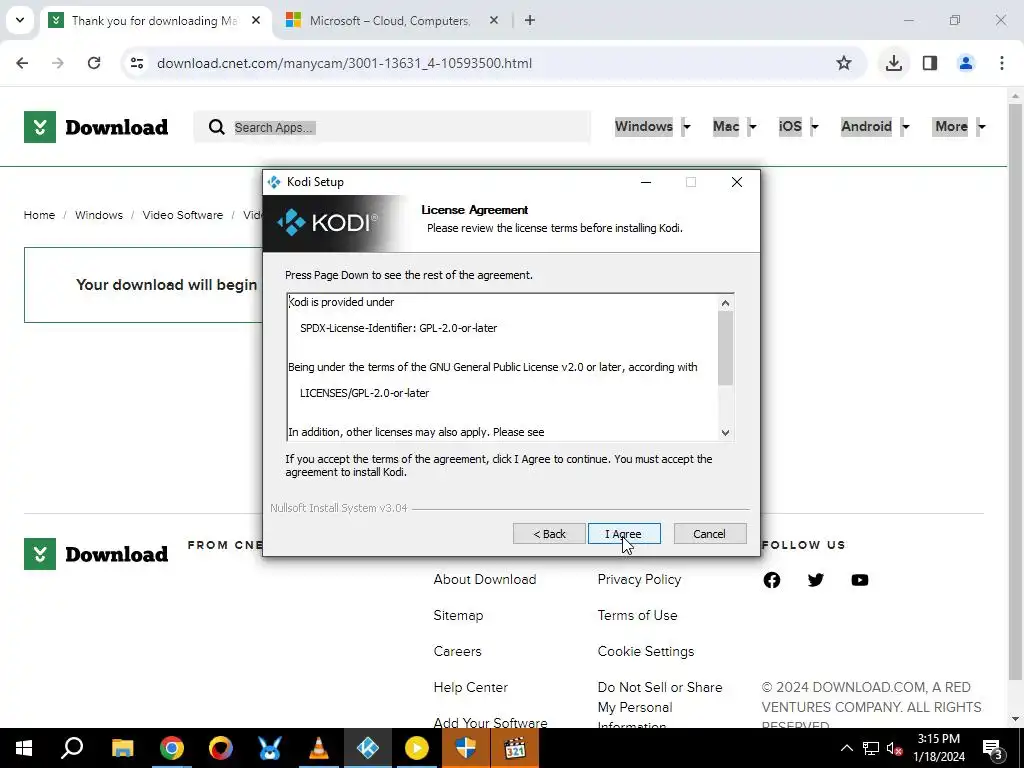
Task: Show hidden system tray icons
Action: 846,748
